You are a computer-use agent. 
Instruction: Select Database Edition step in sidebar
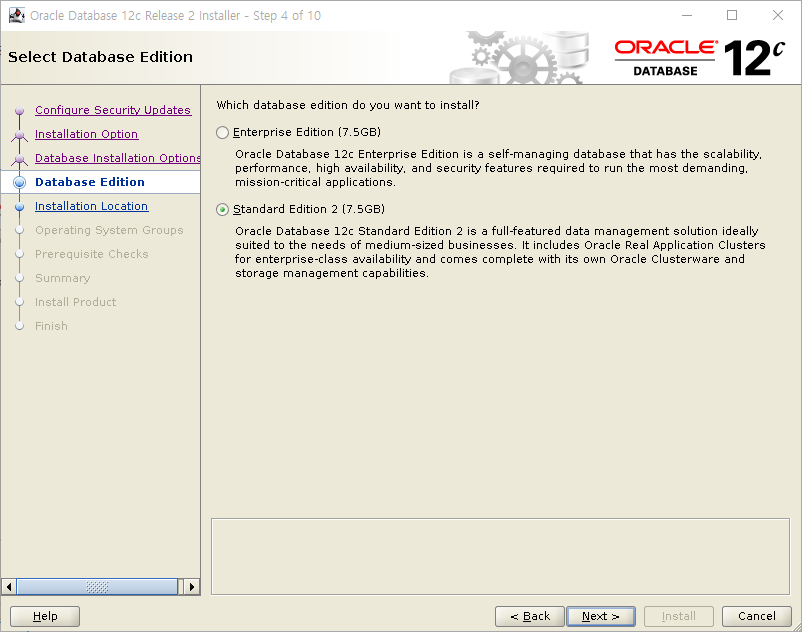tap(90, 182)
